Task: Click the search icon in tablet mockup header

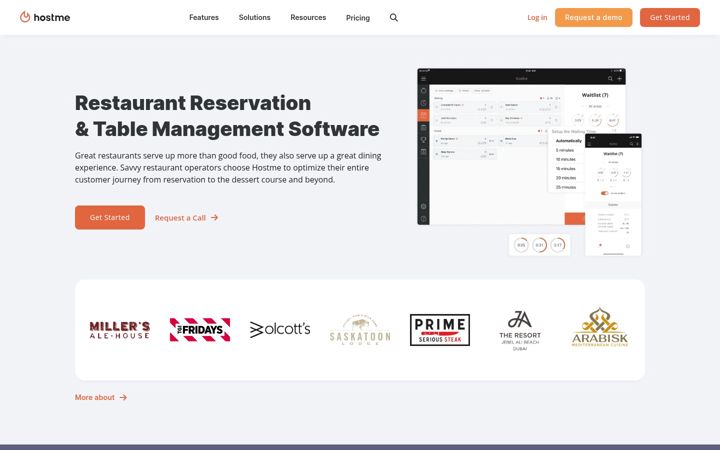Action: [610, 79]
